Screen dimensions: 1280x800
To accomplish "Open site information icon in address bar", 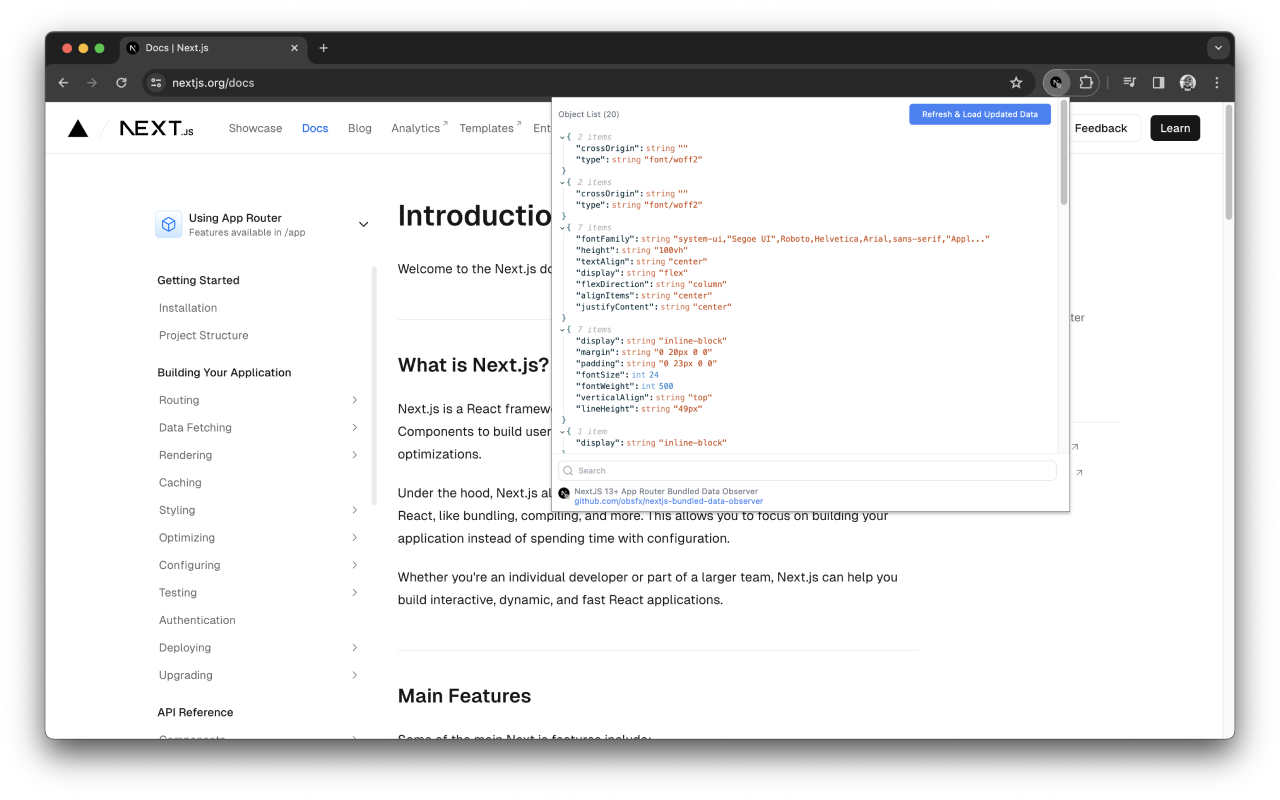I will [156, 83].
